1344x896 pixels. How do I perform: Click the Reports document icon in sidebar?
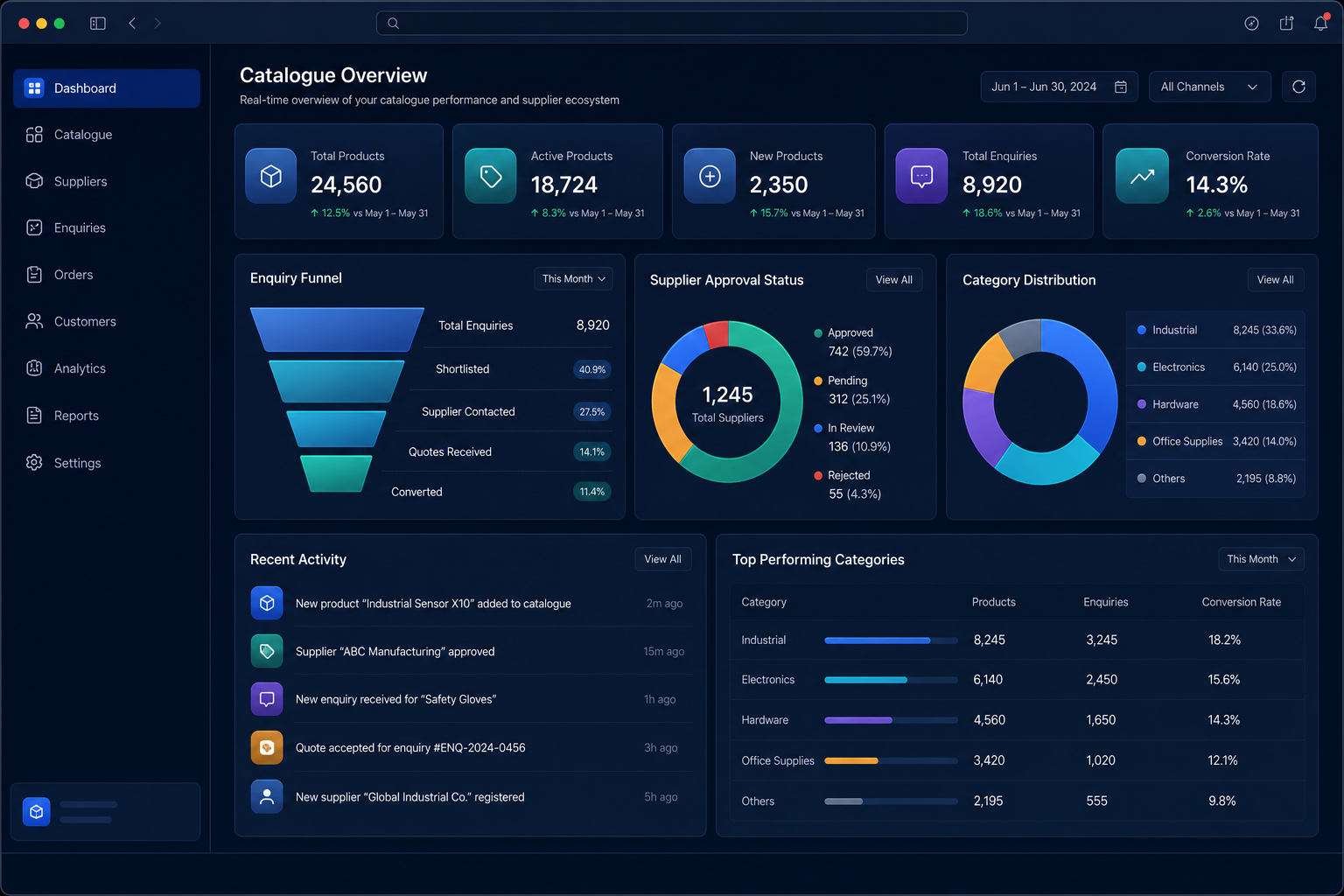tap(34, 416)
